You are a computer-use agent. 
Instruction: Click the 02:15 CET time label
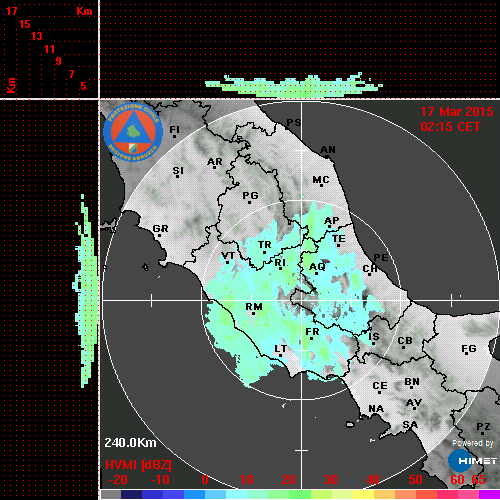pyautogui.click(x=450, y=127)
